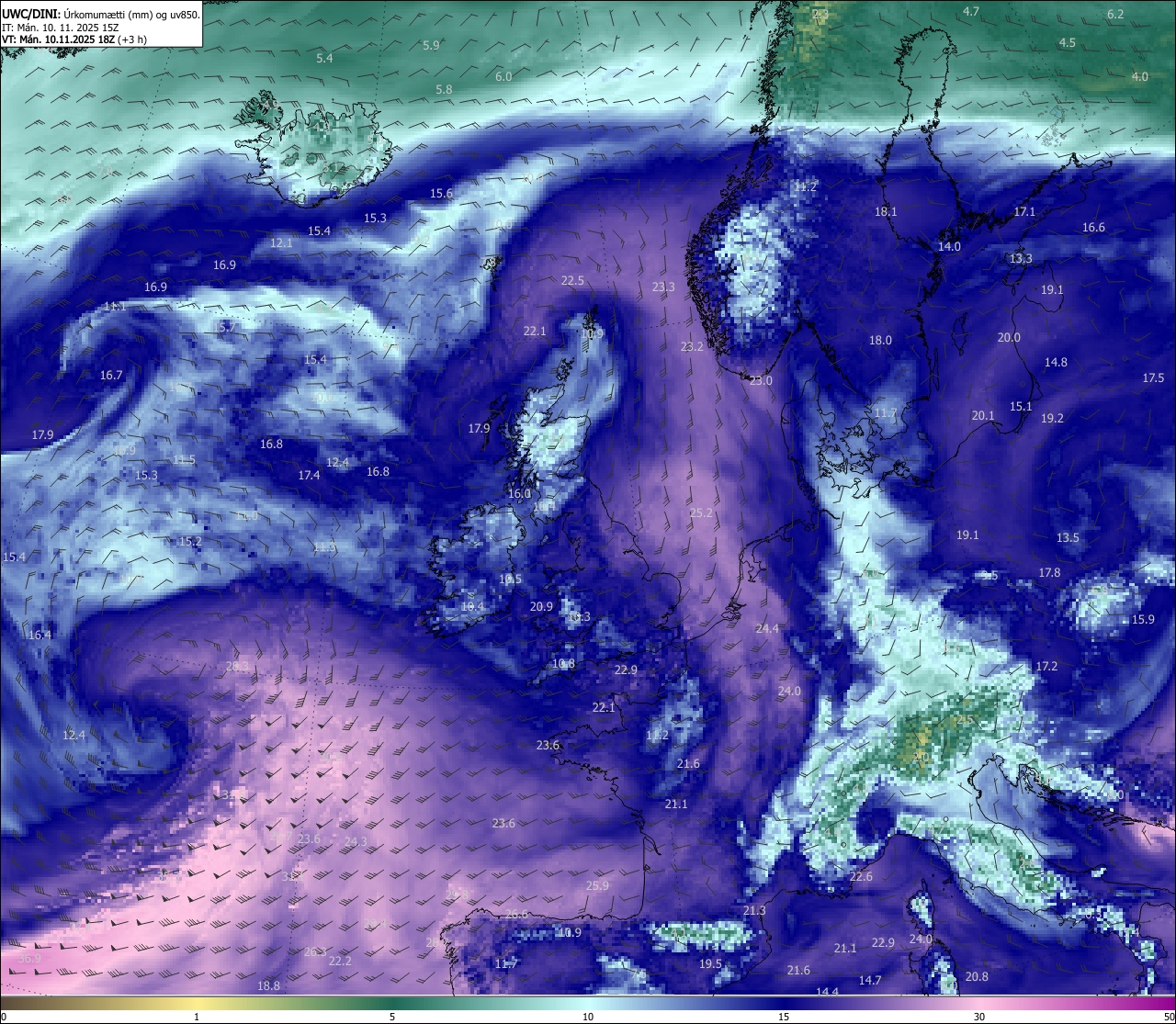Click the 17.2 value label
Viewport: 1176px width, 1024px height.
click(x=1046, y=666)
